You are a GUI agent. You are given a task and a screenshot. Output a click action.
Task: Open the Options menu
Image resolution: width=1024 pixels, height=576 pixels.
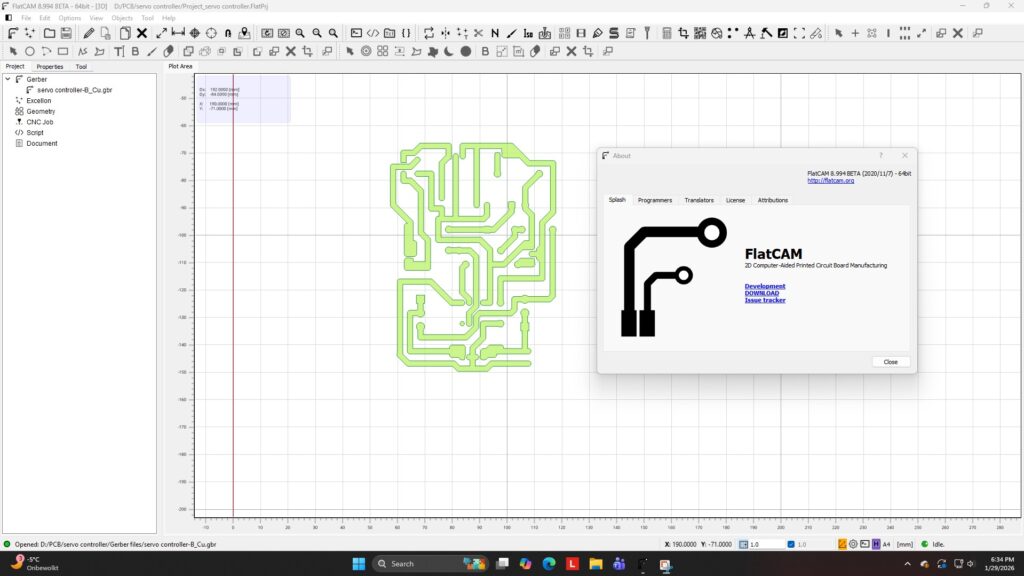(70, 18)
